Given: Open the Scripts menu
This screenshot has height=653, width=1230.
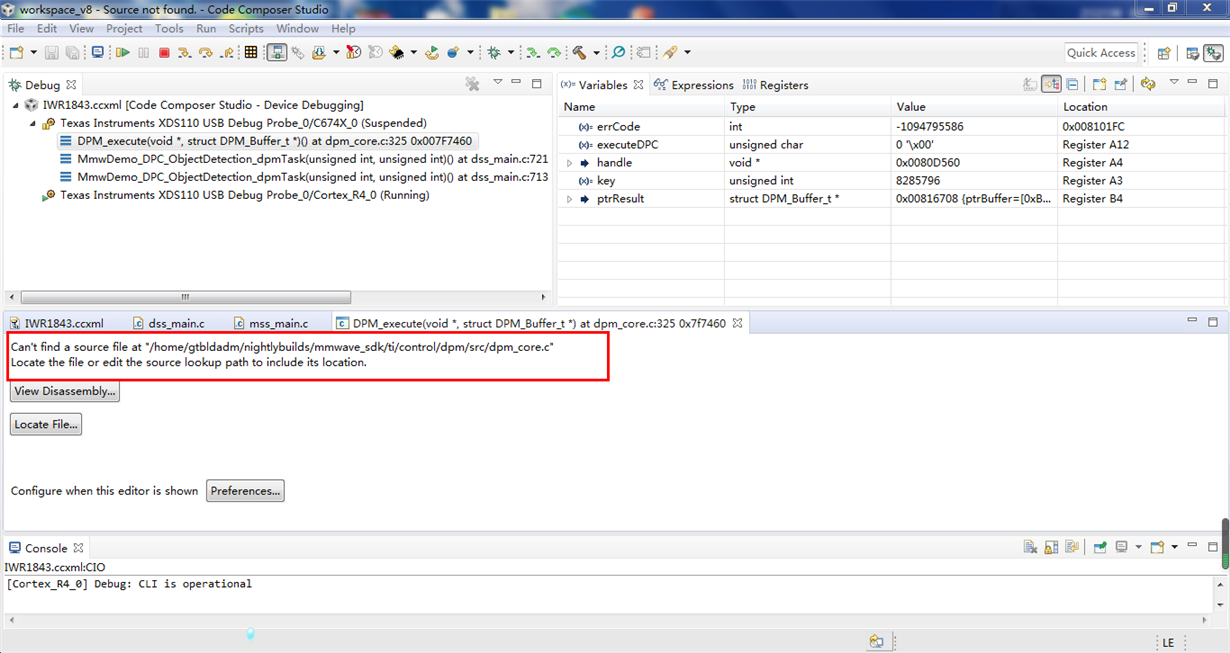Looking at the screenshot, I should [x=246, y=28].
